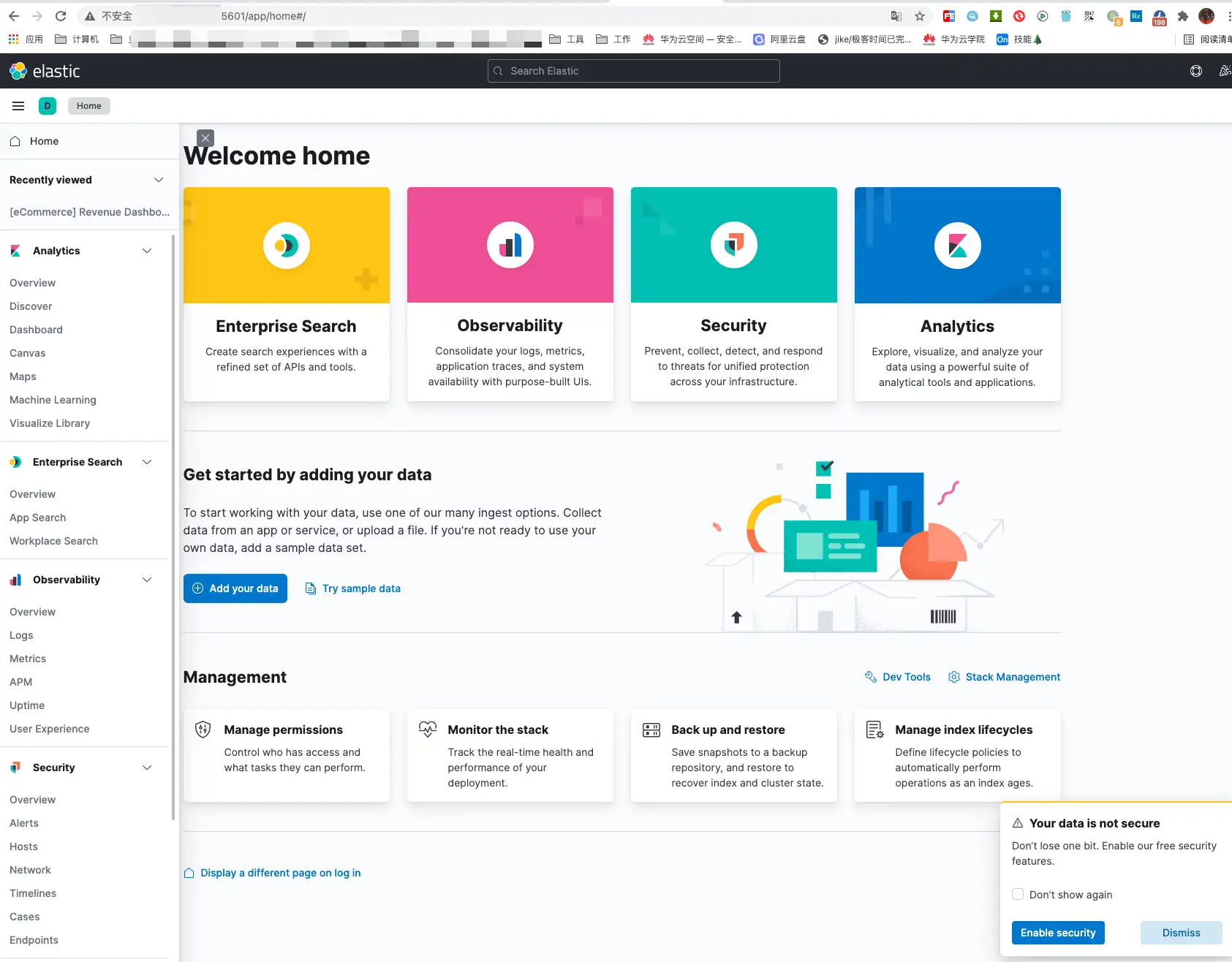The height and width of the screenshot is (962, 1232).
Task: Click the Try sample data link
Action: click(353, 588)
